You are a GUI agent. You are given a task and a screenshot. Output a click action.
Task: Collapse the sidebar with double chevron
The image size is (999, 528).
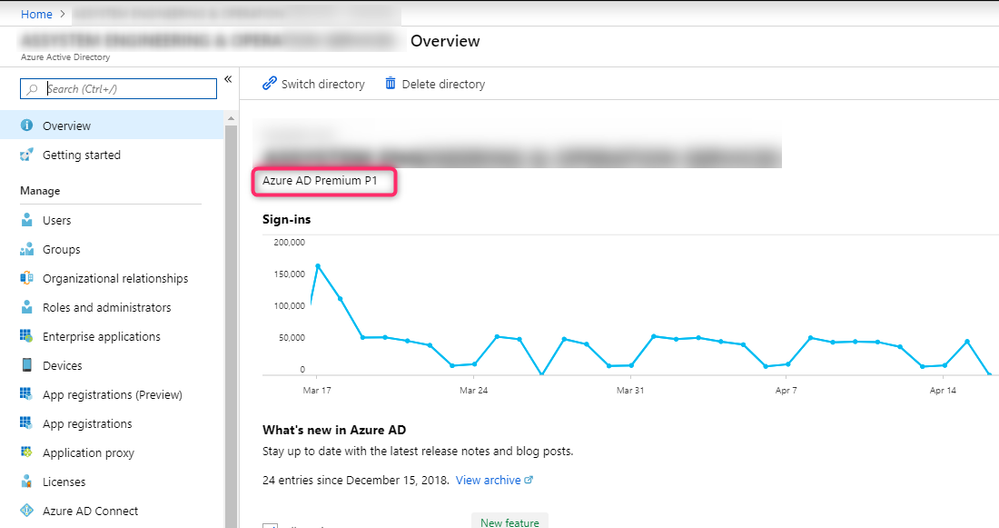pos(228,80)
